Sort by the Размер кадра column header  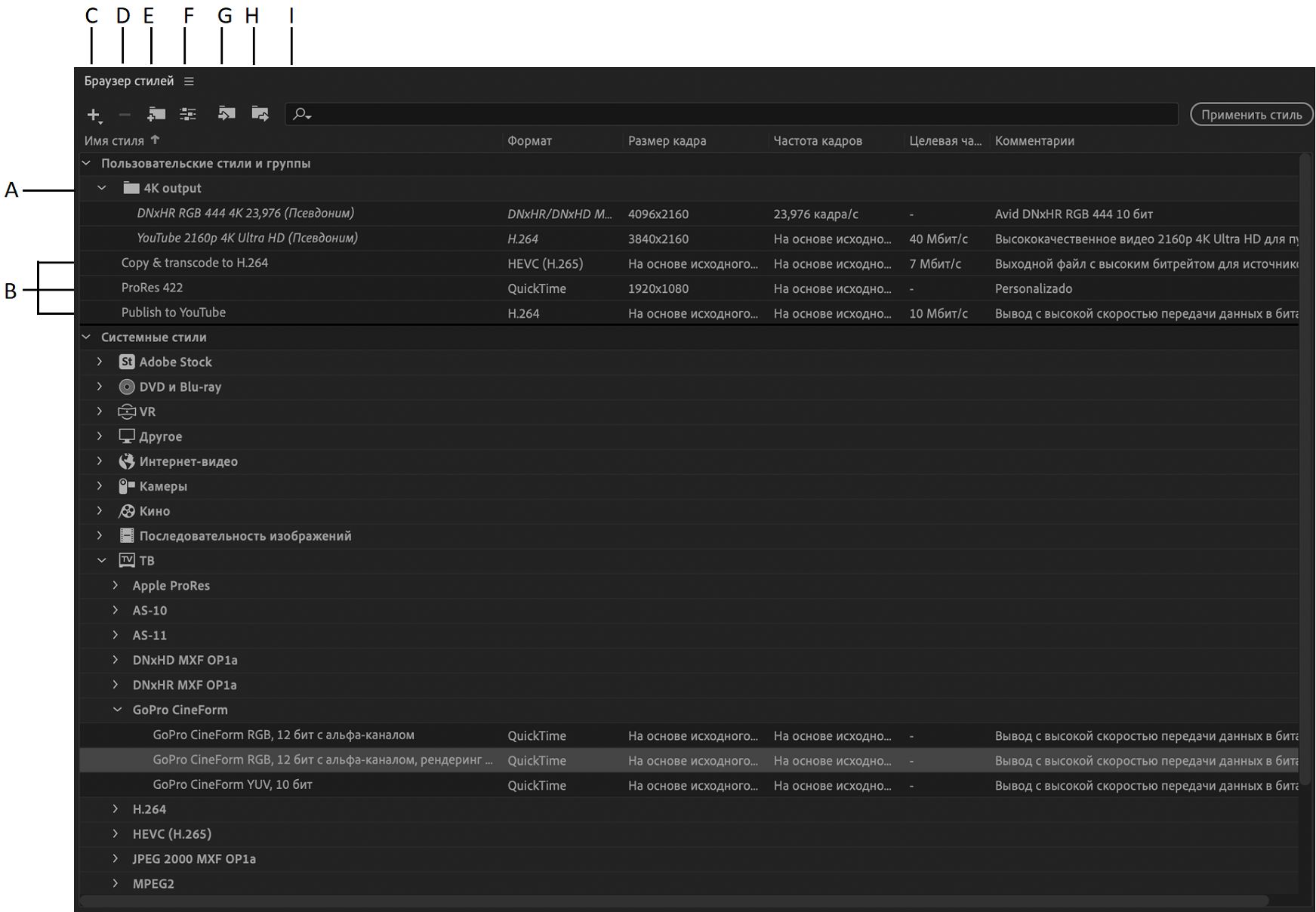click(667, 140)
